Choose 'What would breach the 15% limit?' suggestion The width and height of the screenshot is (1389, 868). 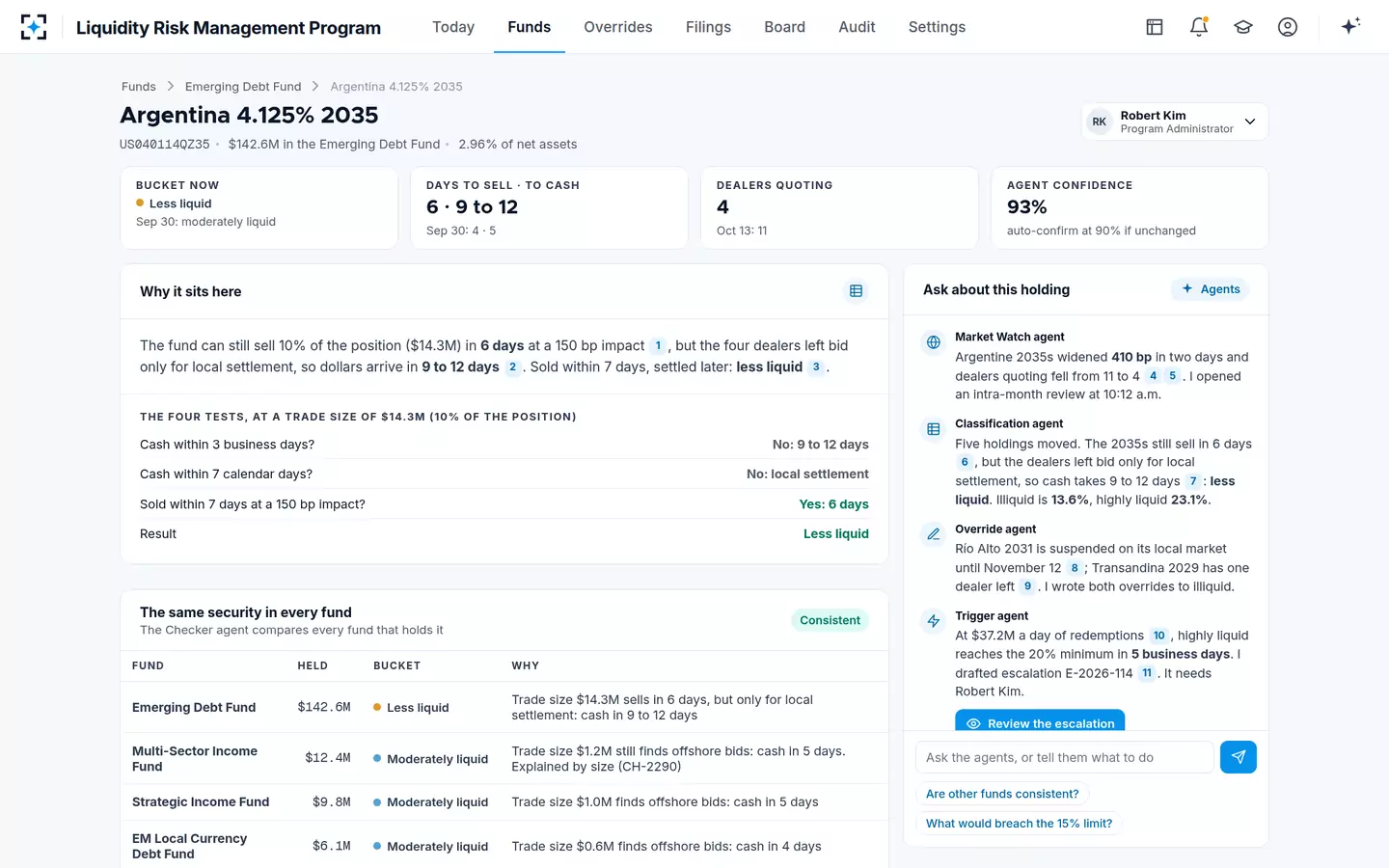coord(1019,824)
